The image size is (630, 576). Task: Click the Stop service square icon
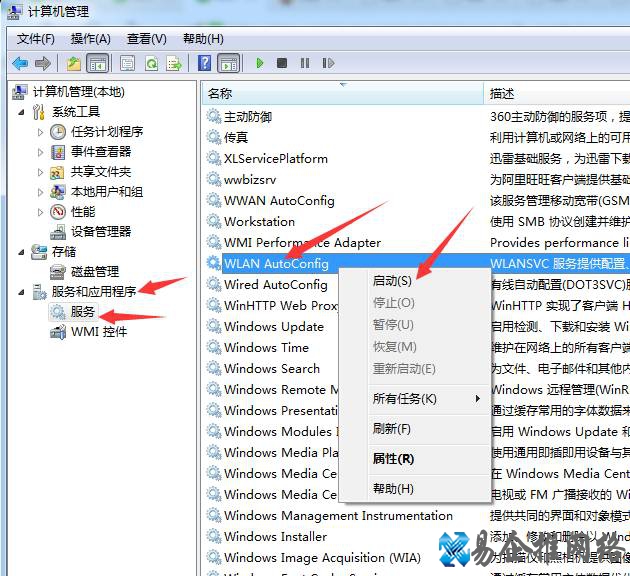[282, 63]
